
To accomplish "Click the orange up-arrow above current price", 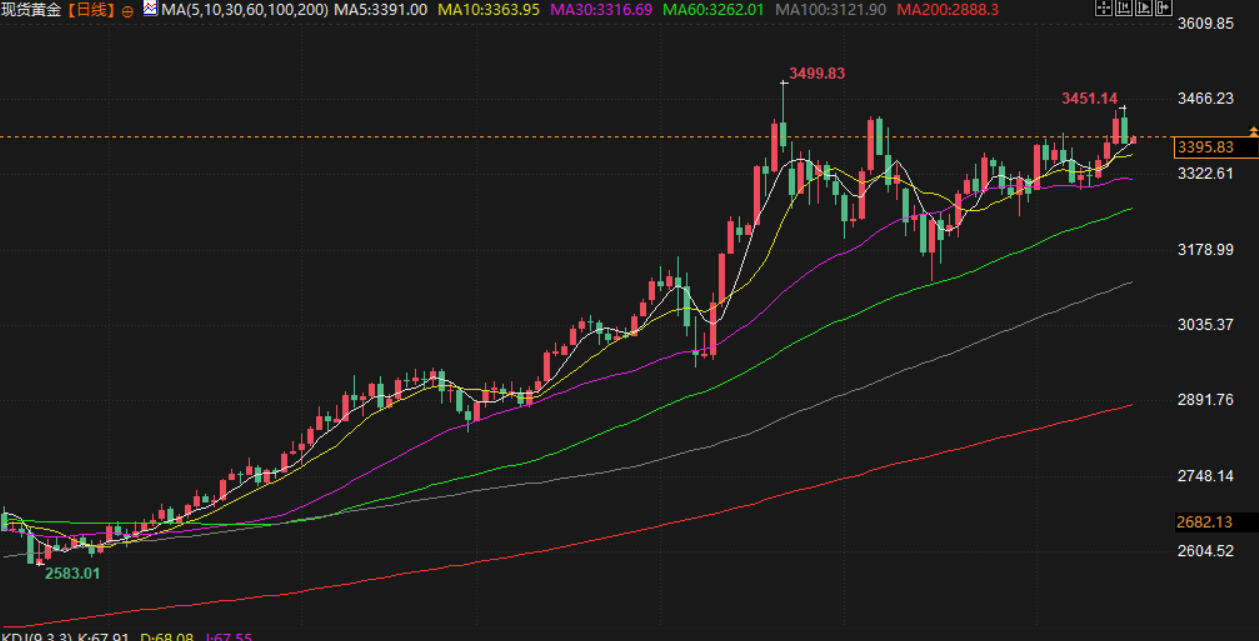I will tap(1253, 131).
